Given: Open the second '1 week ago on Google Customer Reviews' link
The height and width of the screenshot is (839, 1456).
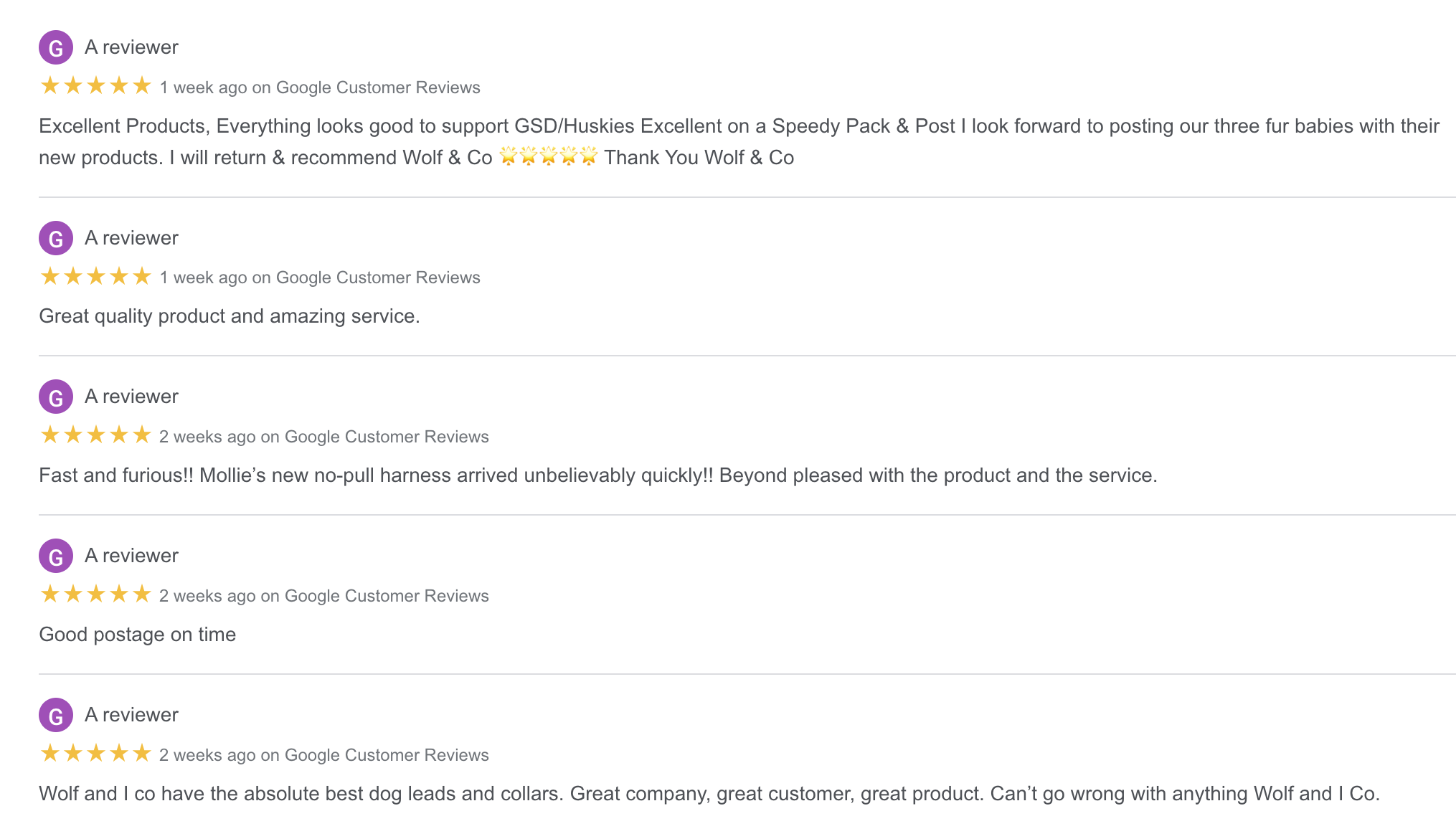Looking at the screenshot, I should 320,278.
